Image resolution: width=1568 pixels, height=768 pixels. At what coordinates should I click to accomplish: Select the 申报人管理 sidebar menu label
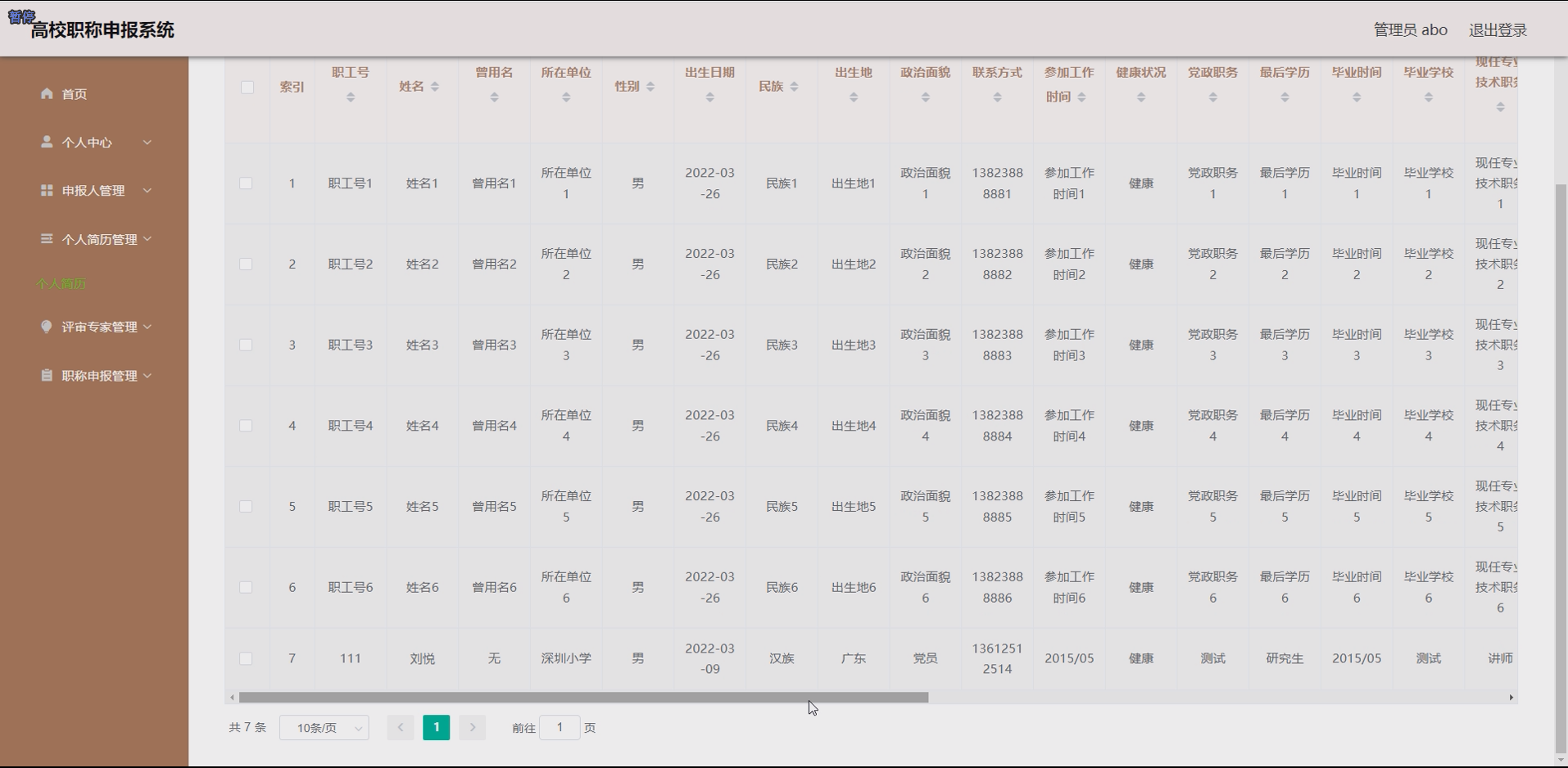[93, 191]
